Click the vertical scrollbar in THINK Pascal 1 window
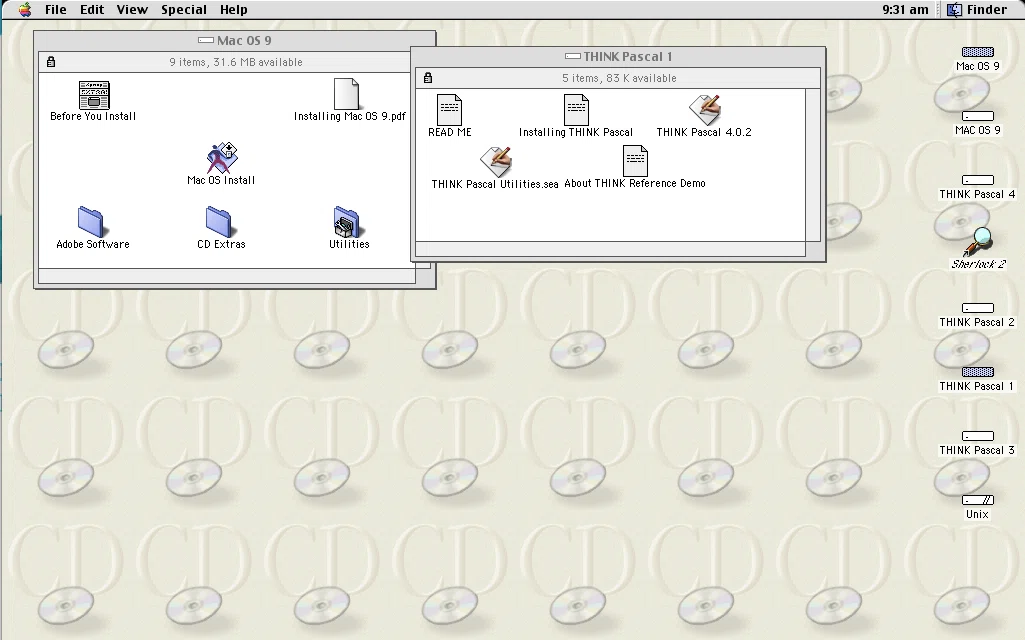Screen dimensions: 1025x640 coord(813,165)
